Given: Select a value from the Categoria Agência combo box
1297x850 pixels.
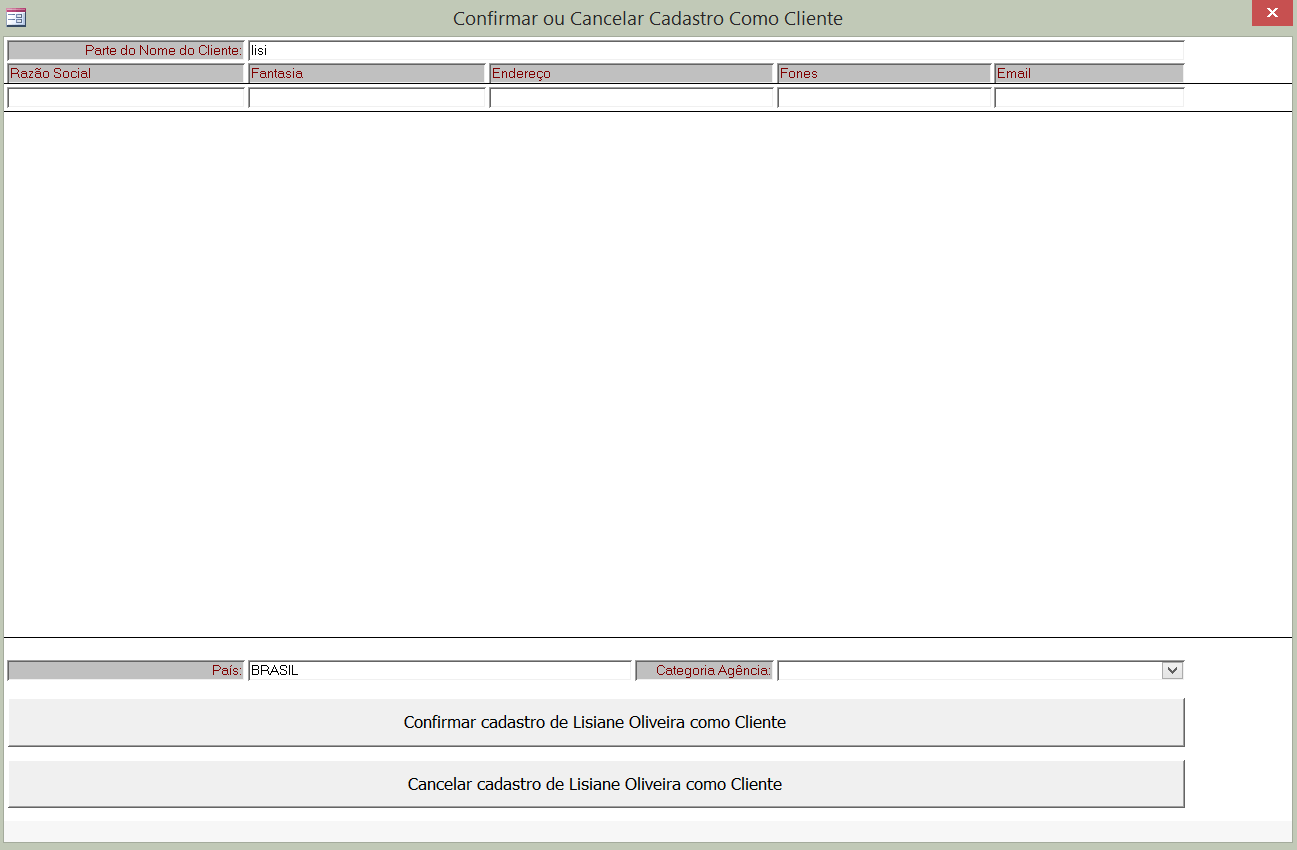Looking at the screenshot, I should tap(1172, 670).
